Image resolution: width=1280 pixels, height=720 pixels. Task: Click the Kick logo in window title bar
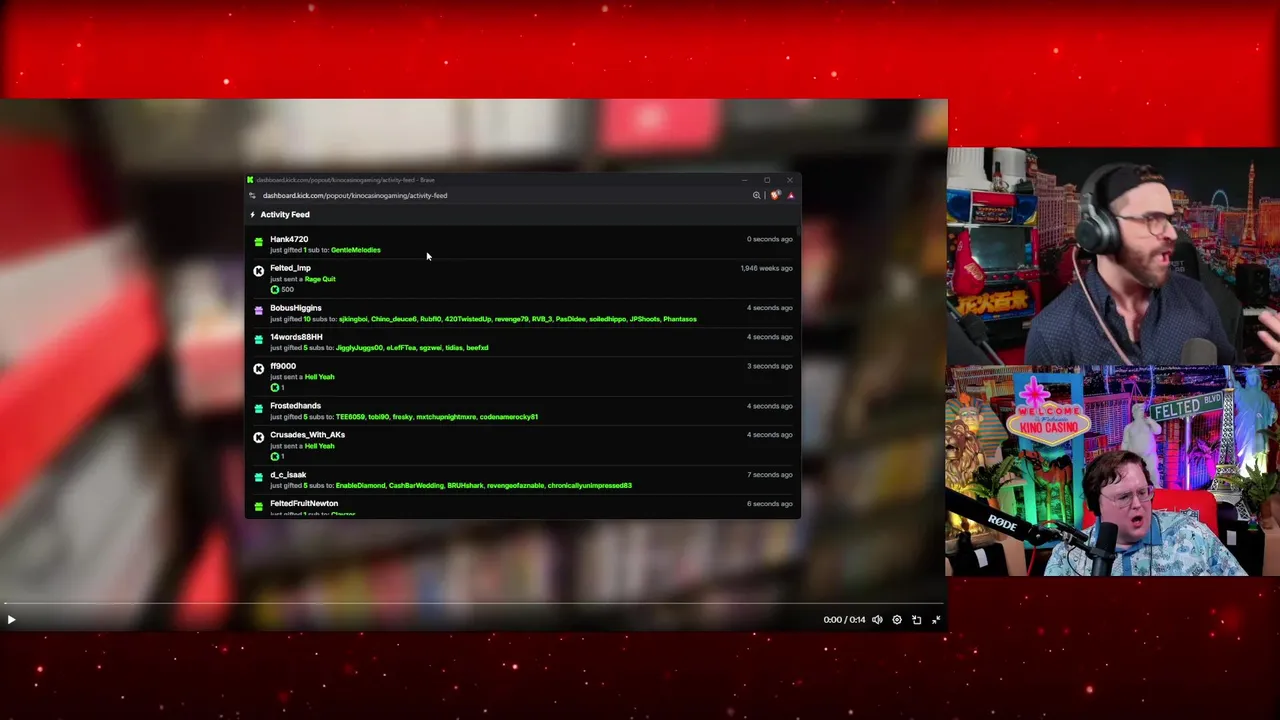[x=250, y=180]
